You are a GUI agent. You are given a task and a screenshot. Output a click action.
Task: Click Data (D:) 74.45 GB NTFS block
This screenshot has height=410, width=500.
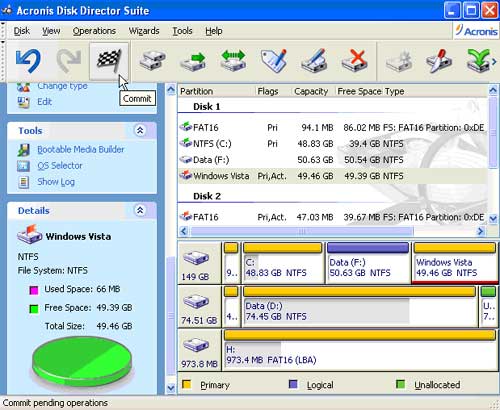tap(360, 307)
